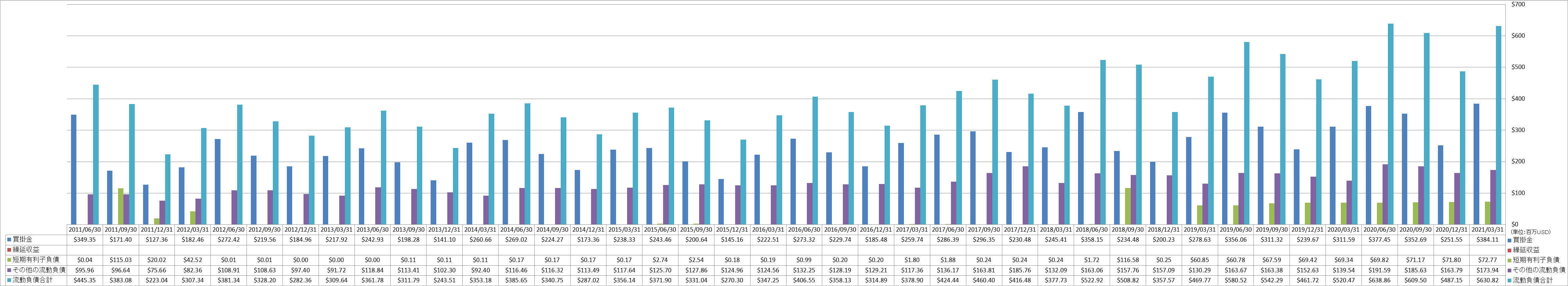
Task: Select the $72.77 short-term debt cell
Action: tap(1488, 260)
